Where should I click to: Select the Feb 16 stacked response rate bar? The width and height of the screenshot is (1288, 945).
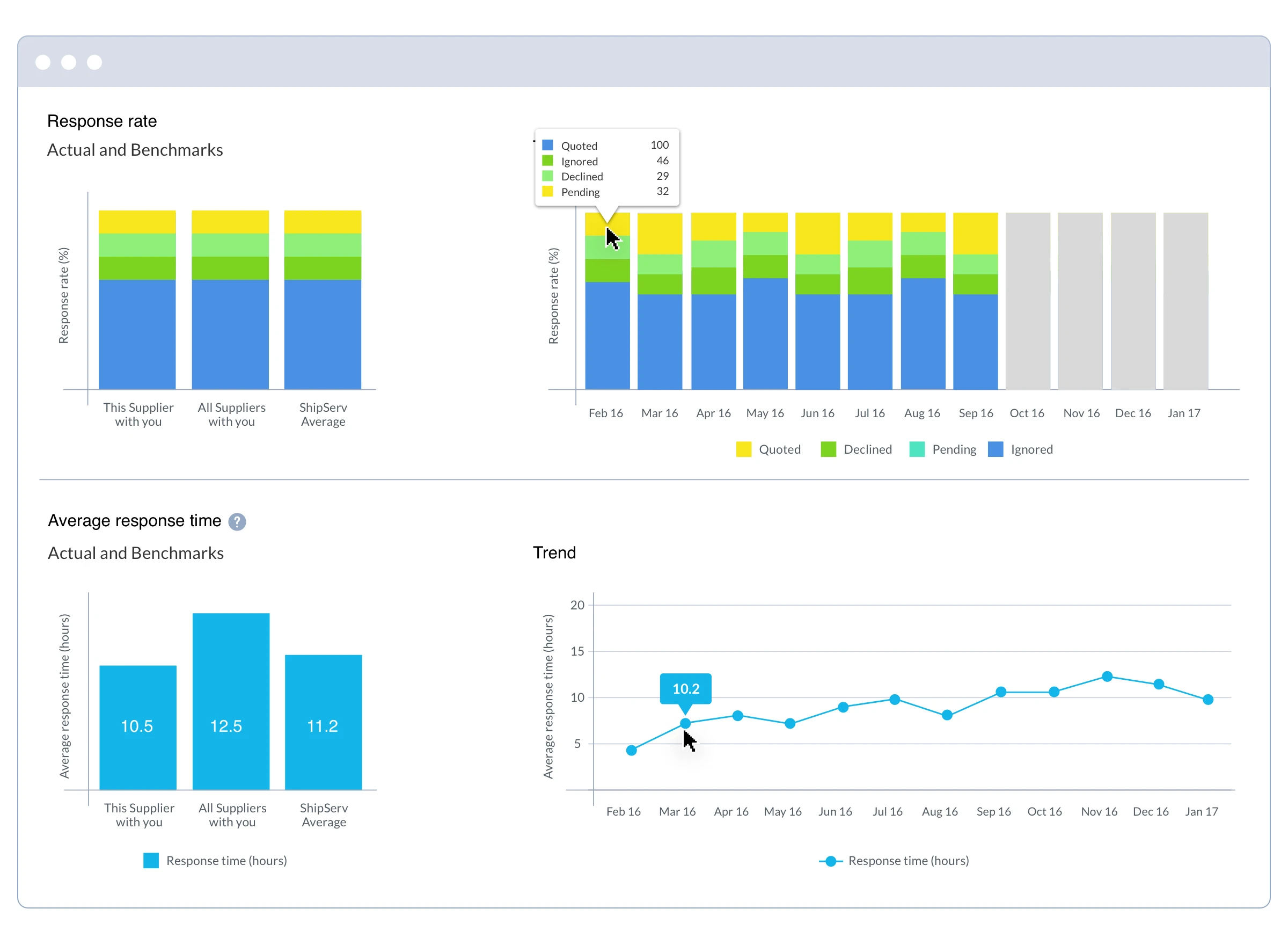(607, 301)
